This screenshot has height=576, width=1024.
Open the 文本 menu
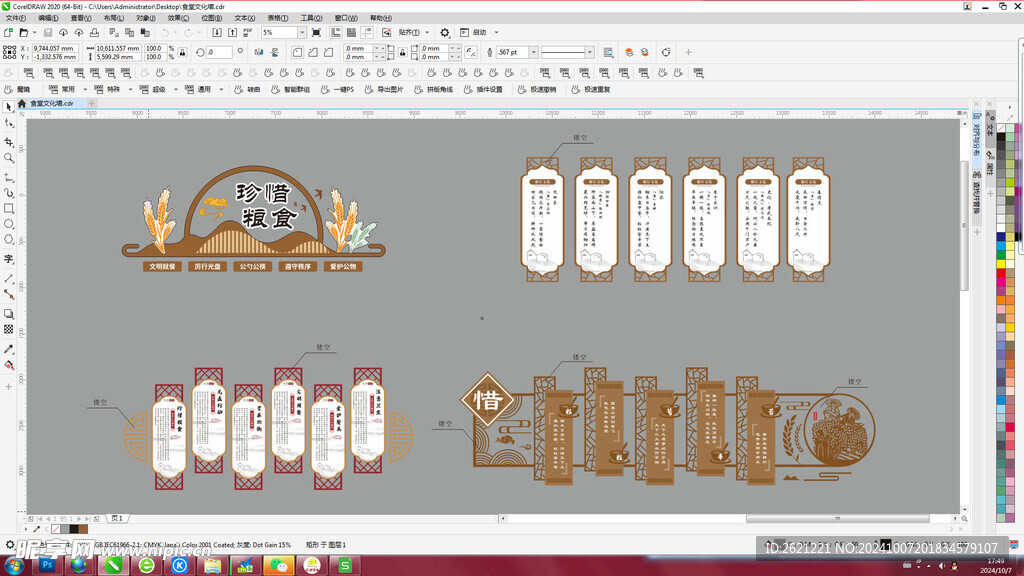click(243, 18)
